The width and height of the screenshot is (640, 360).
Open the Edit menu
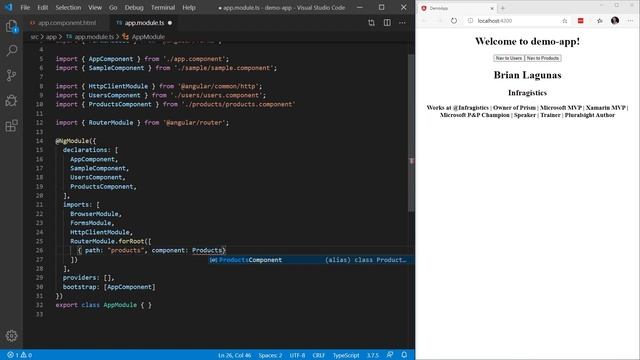[42, 7]
